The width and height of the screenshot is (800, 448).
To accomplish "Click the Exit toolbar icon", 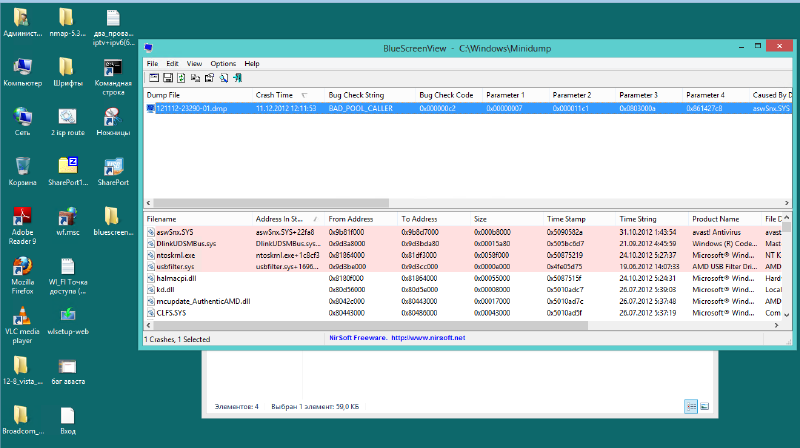I will tap(237, 78).
